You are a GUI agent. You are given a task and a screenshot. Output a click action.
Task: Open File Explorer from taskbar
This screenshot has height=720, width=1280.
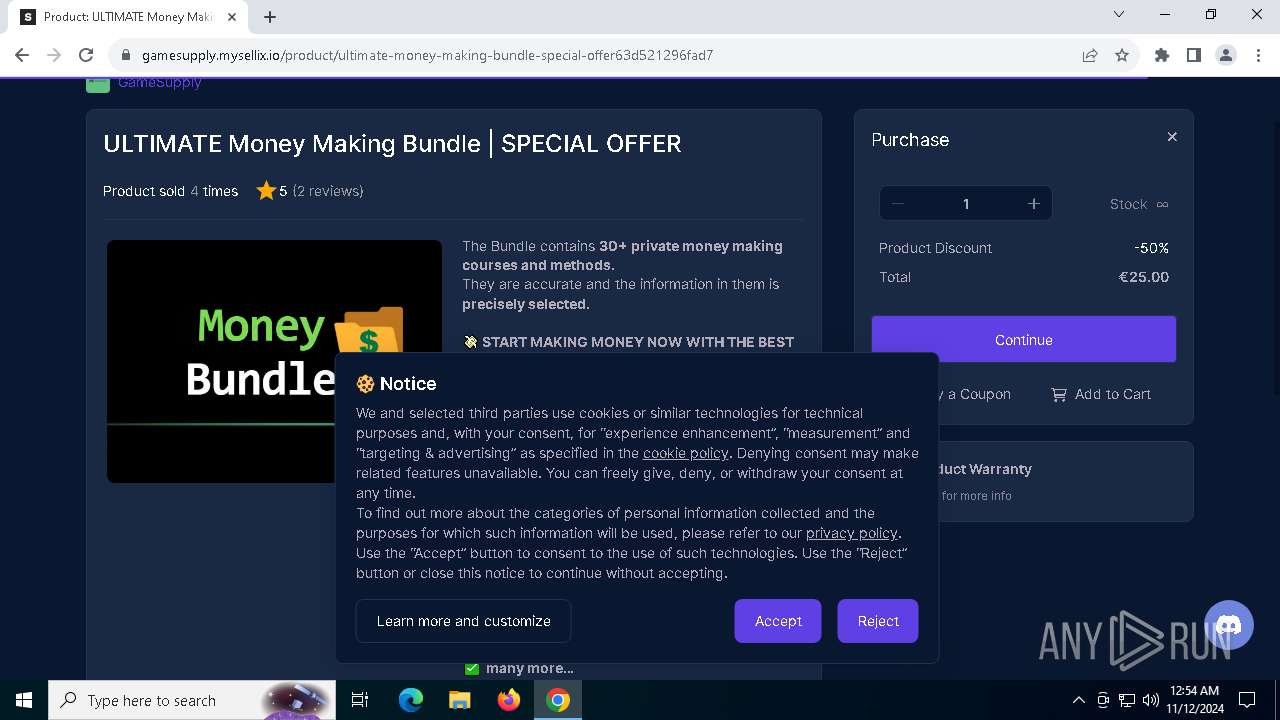tap(459, 700)
